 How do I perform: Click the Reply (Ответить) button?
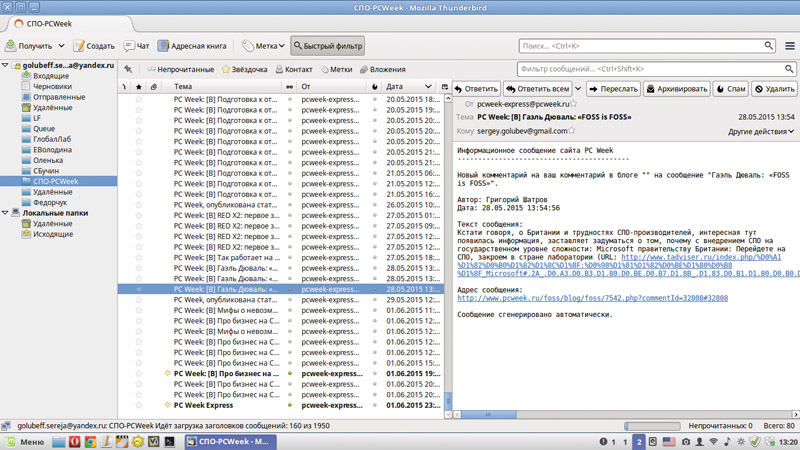tap(476, 89)
